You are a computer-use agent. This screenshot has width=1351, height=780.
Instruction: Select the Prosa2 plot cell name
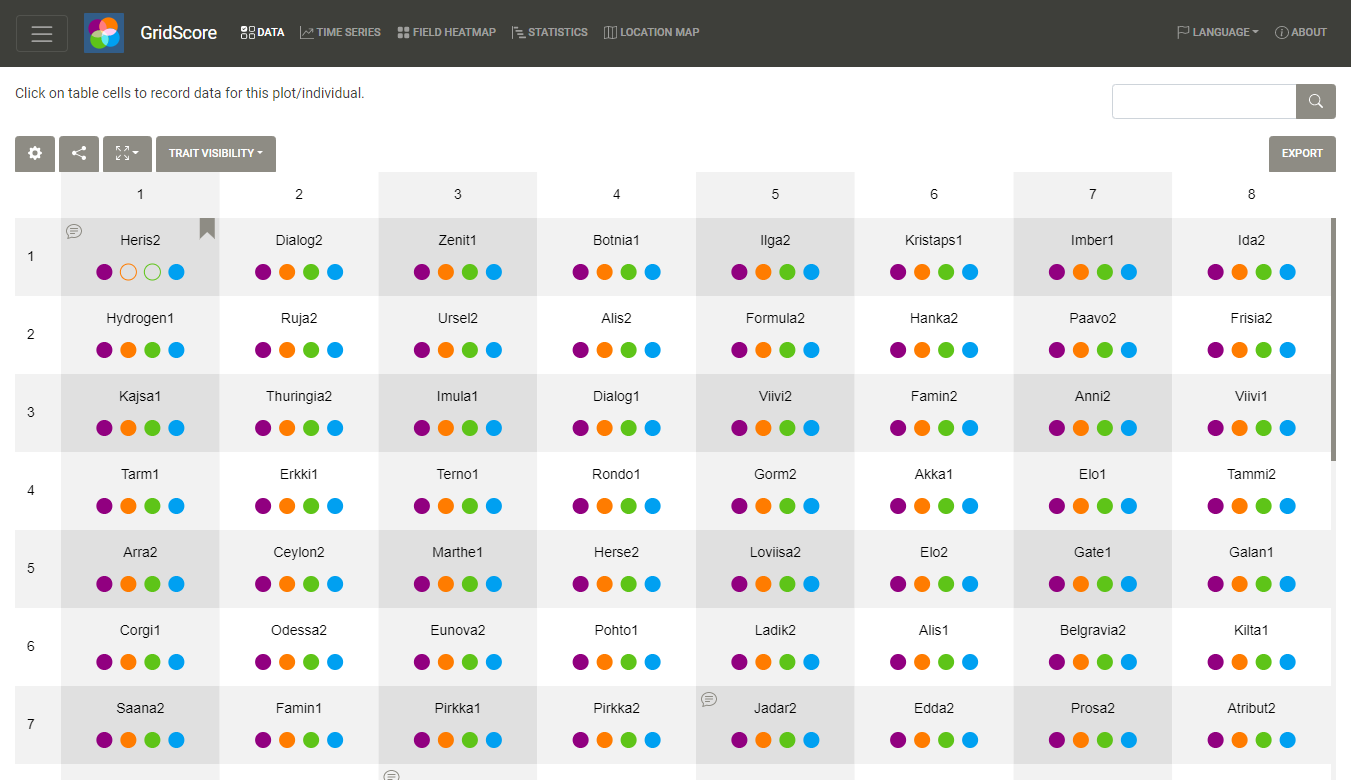1093,708
